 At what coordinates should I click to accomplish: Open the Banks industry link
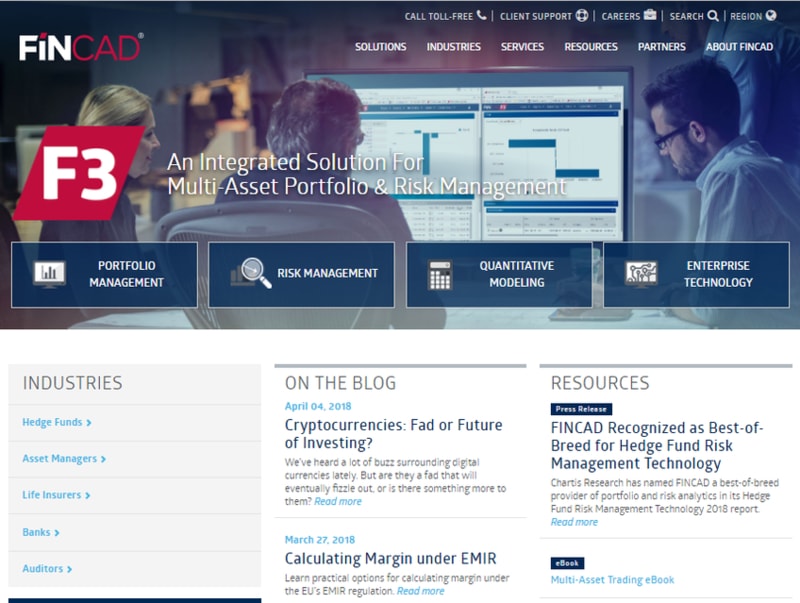36,532
